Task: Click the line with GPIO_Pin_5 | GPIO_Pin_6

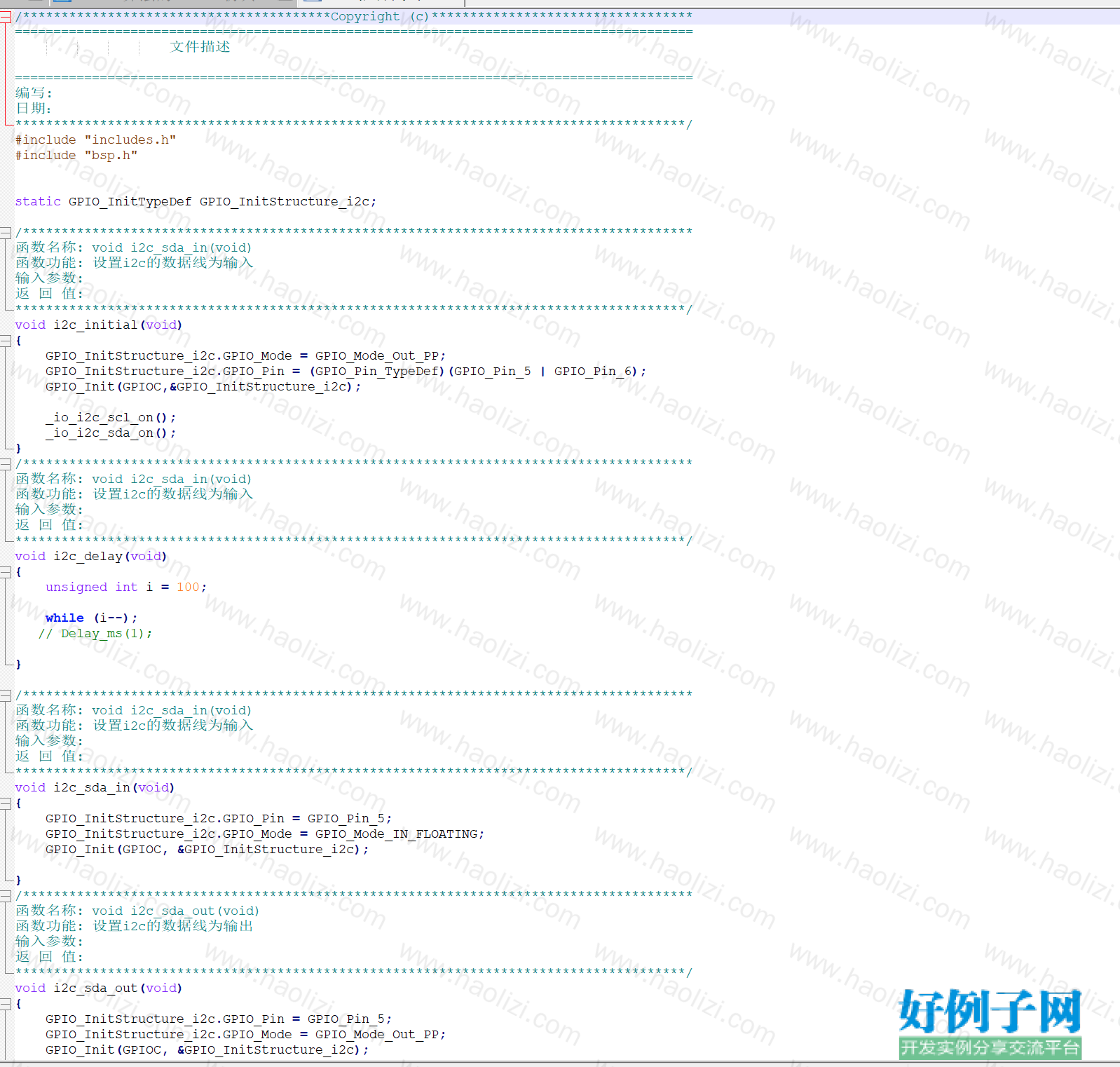Action: tap(346, 371)
